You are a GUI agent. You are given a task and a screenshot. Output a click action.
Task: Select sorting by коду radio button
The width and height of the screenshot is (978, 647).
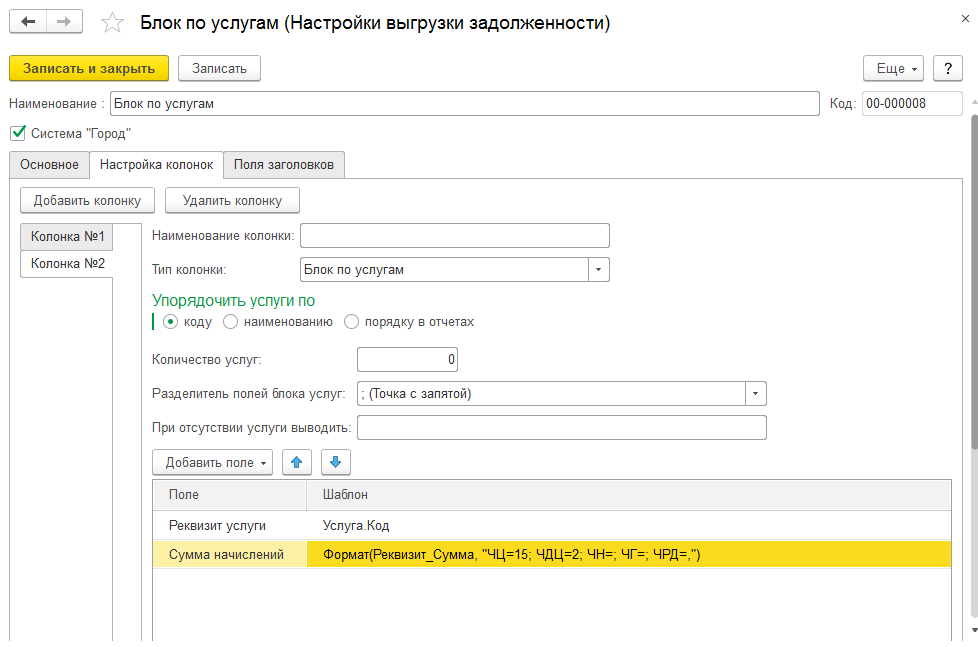click(x=170, y=322)
